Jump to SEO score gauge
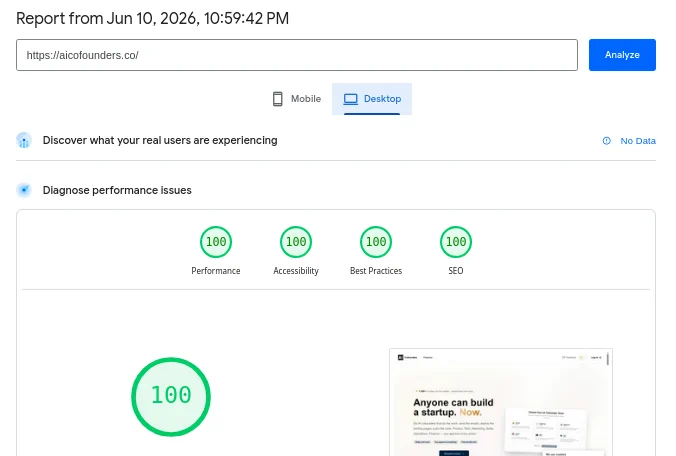This screenshot has height=456, width=676. (x=456, y=242)
